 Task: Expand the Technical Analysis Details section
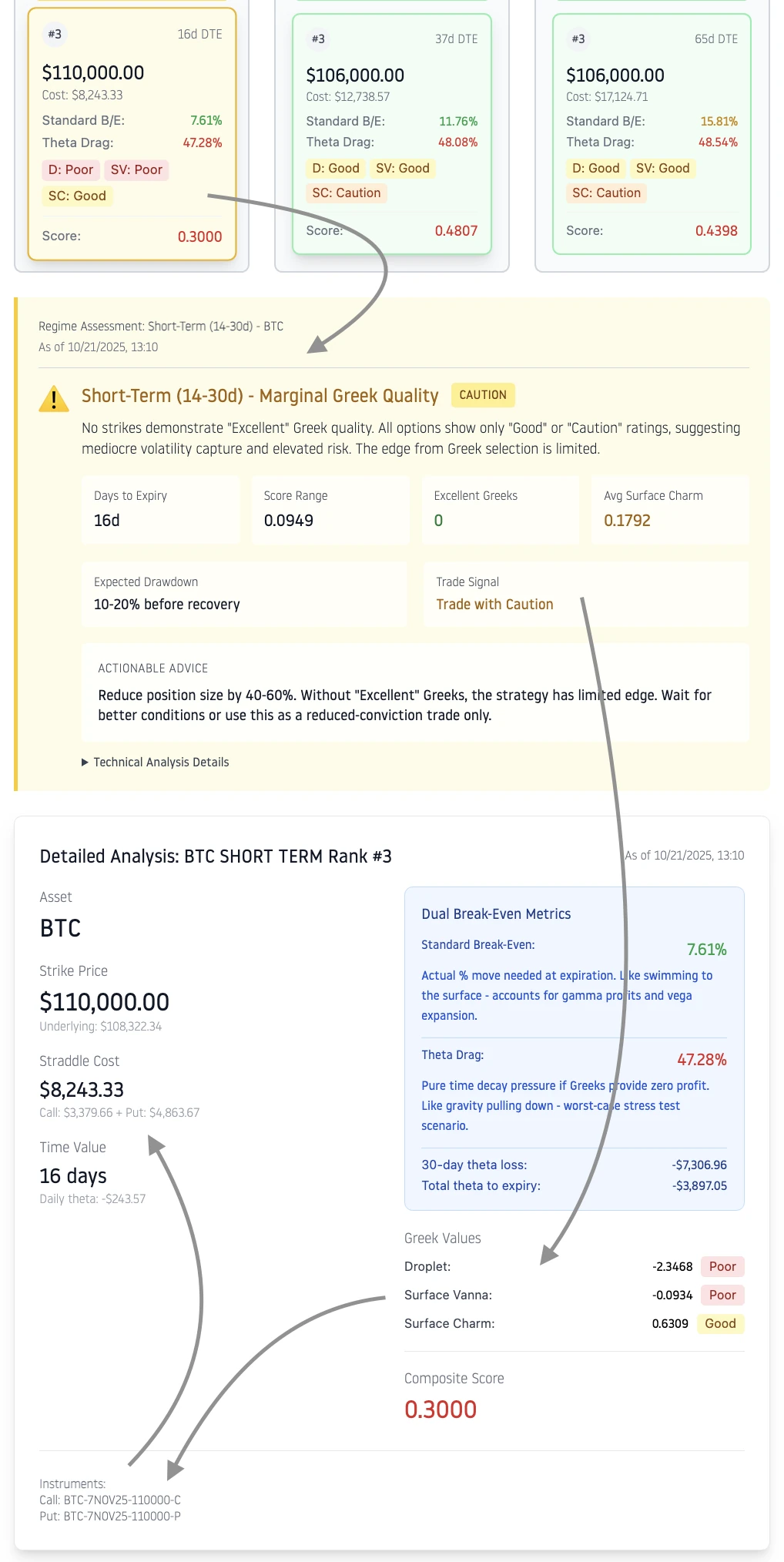point(156,762)
